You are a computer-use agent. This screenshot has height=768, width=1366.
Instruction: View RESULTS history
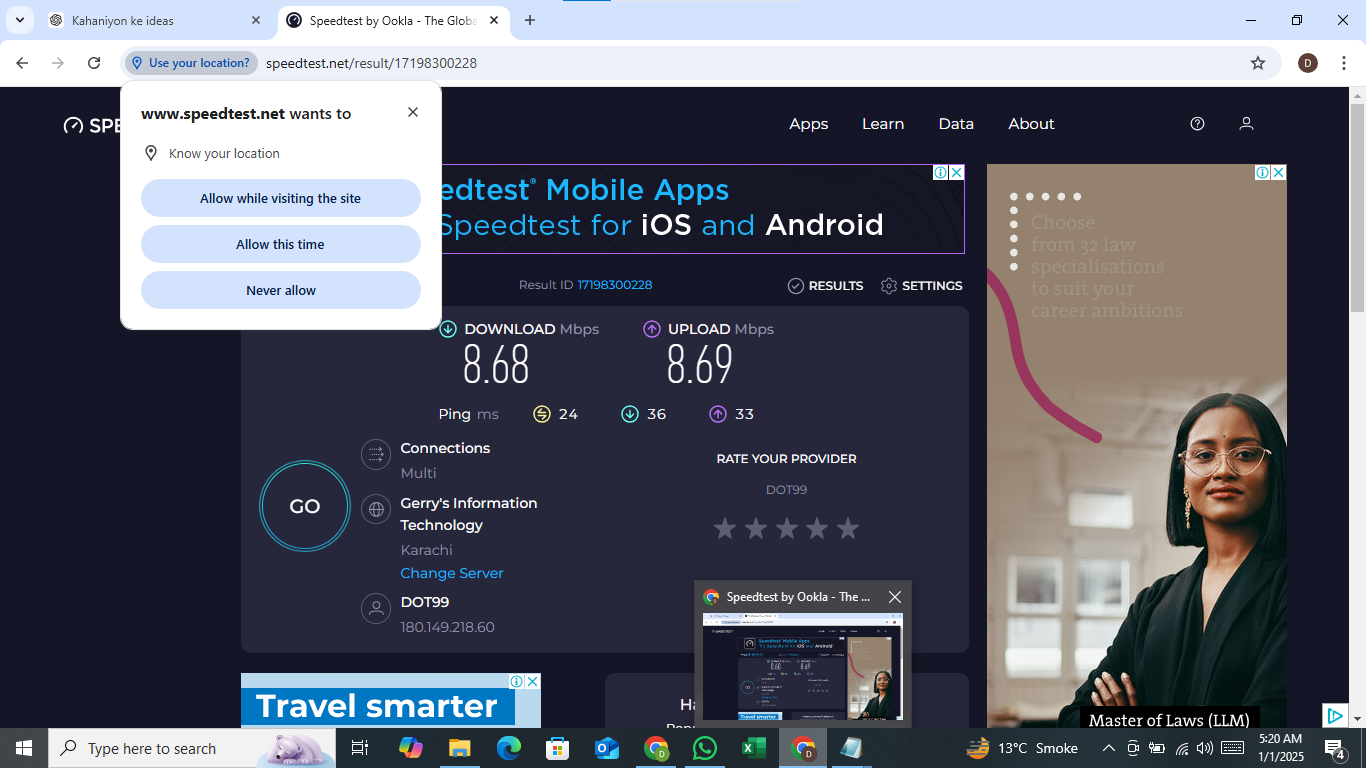[x=825, y=286]
